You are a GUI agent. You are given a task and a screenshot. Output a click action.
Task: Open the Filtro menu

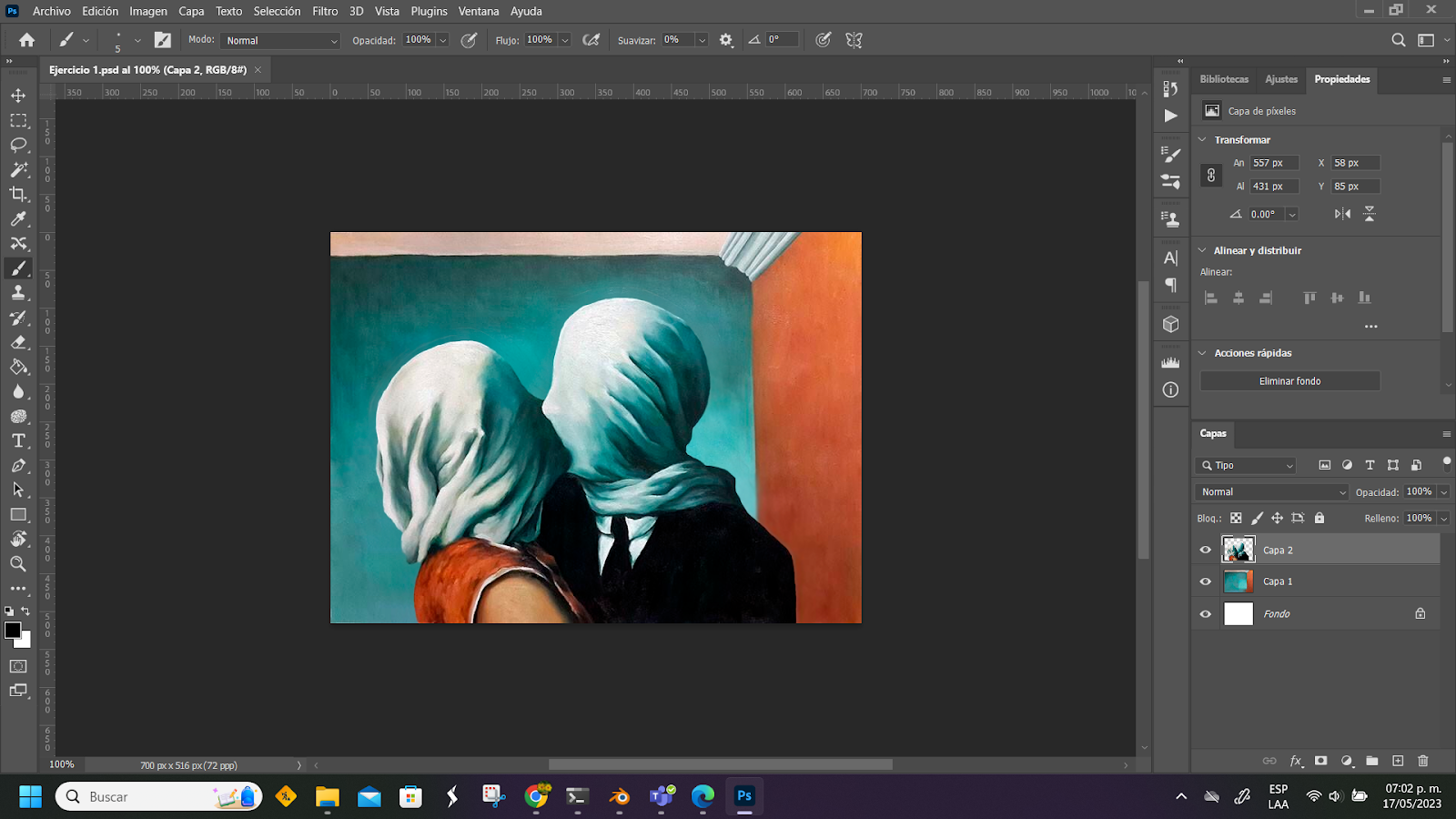tap(325, 11)
